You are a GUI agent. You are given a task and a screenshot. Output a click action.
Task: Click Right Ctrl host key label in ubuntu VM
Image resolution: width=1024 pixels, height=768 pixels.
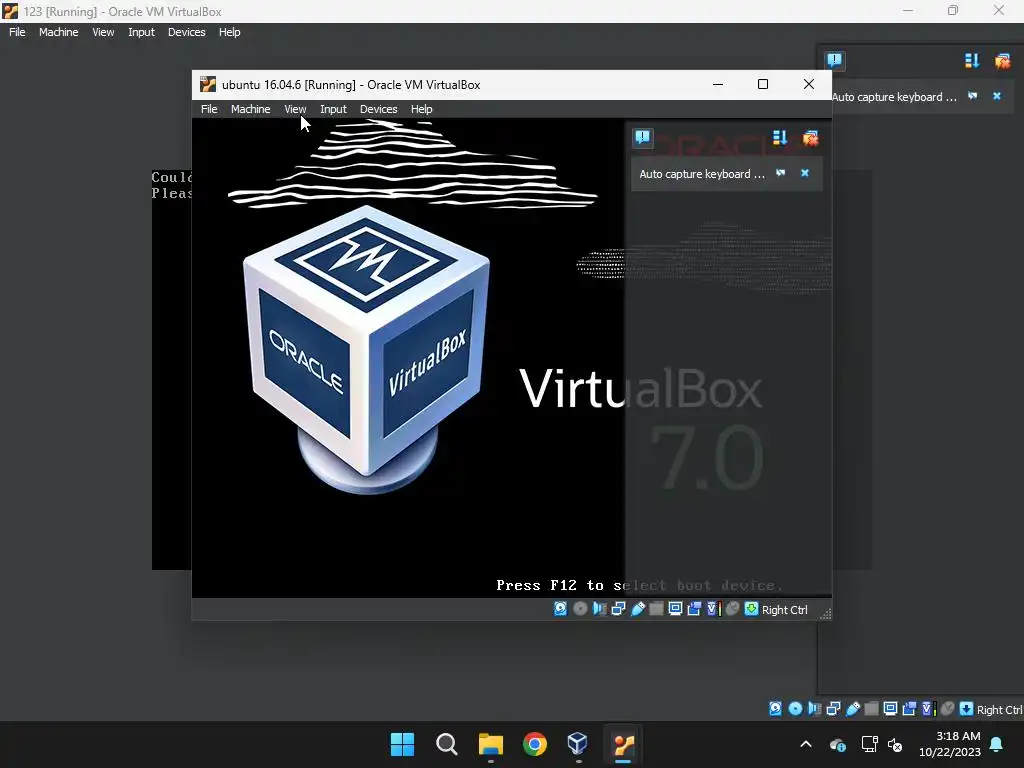point(784,609)
